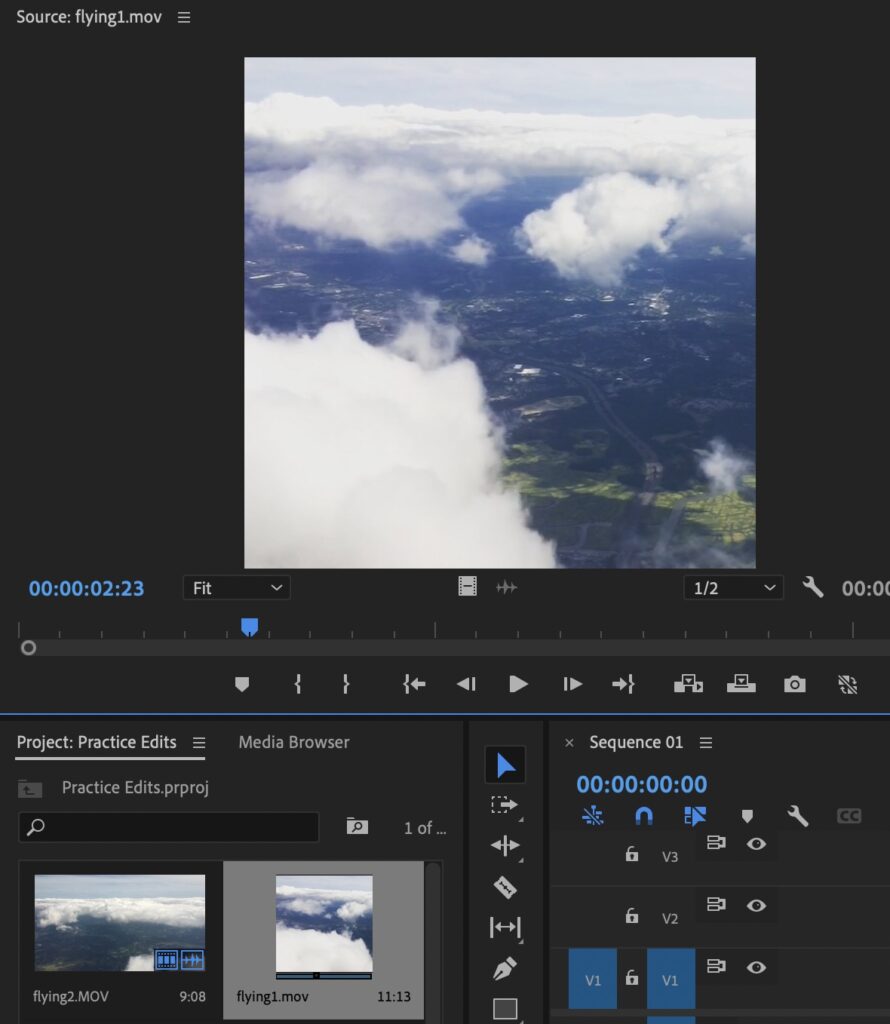Toggle Linked Selection button
The image size is (890, 1024).
695,816
